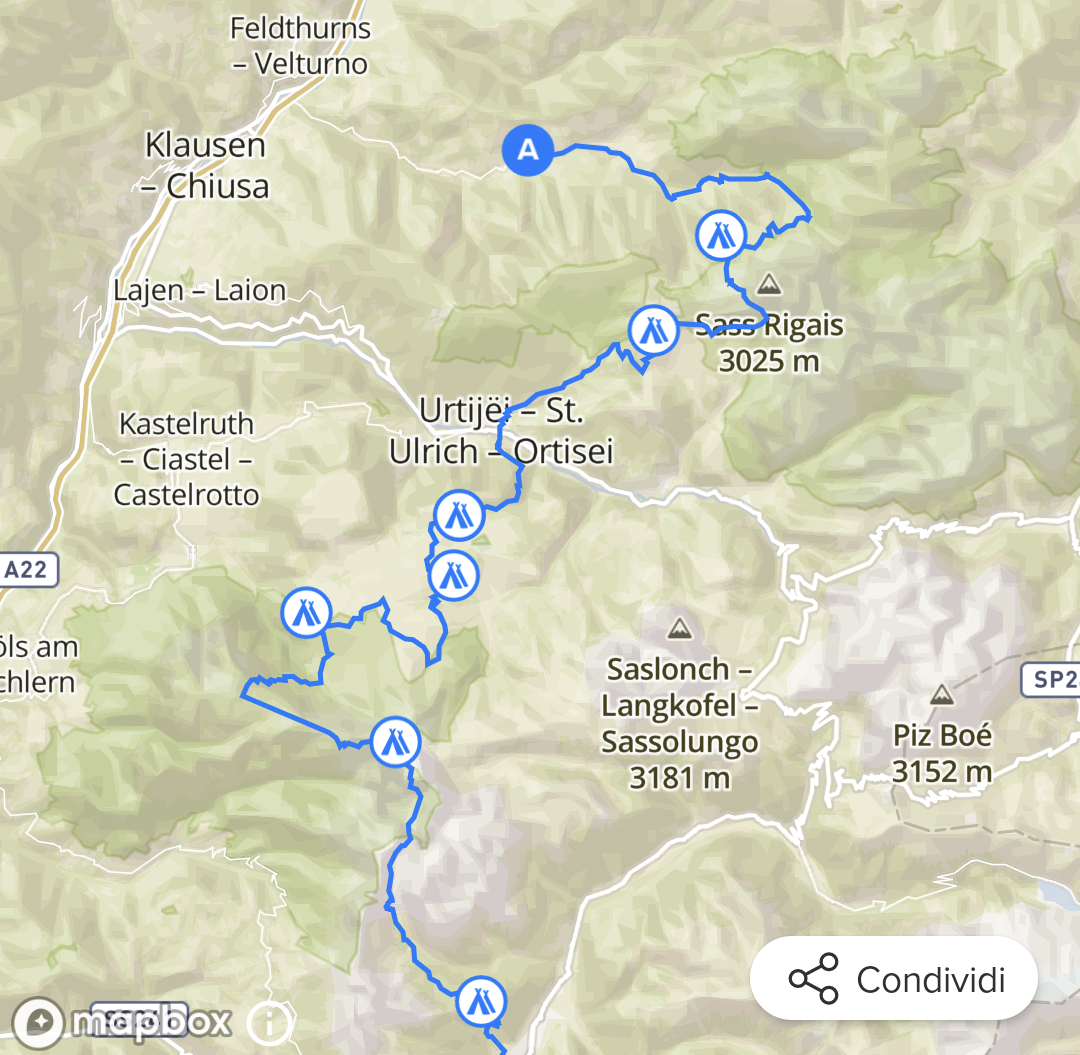This screenshot has height=1055, width=1080.
Task: Open the map attribution info icon
Action: point(269,1023)
